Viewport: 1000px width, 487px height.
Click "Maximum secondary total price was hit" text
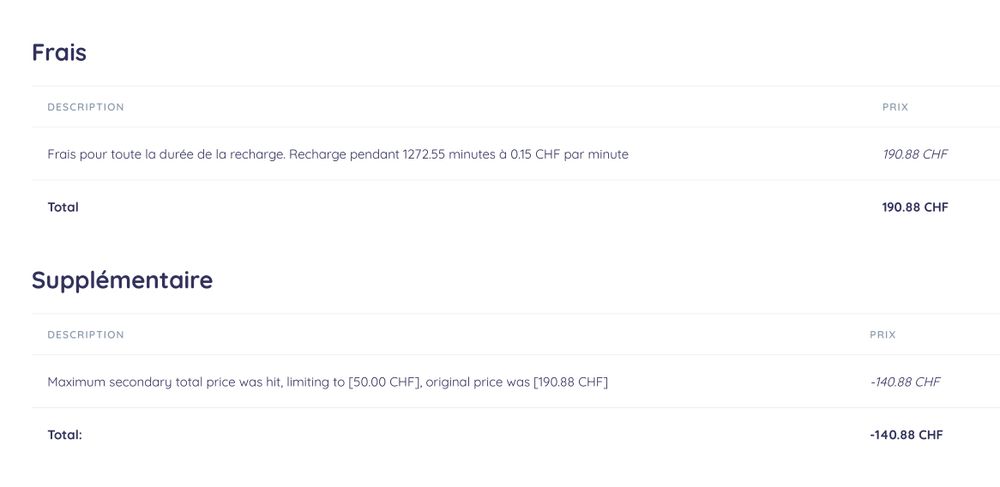tap(165, 382)
